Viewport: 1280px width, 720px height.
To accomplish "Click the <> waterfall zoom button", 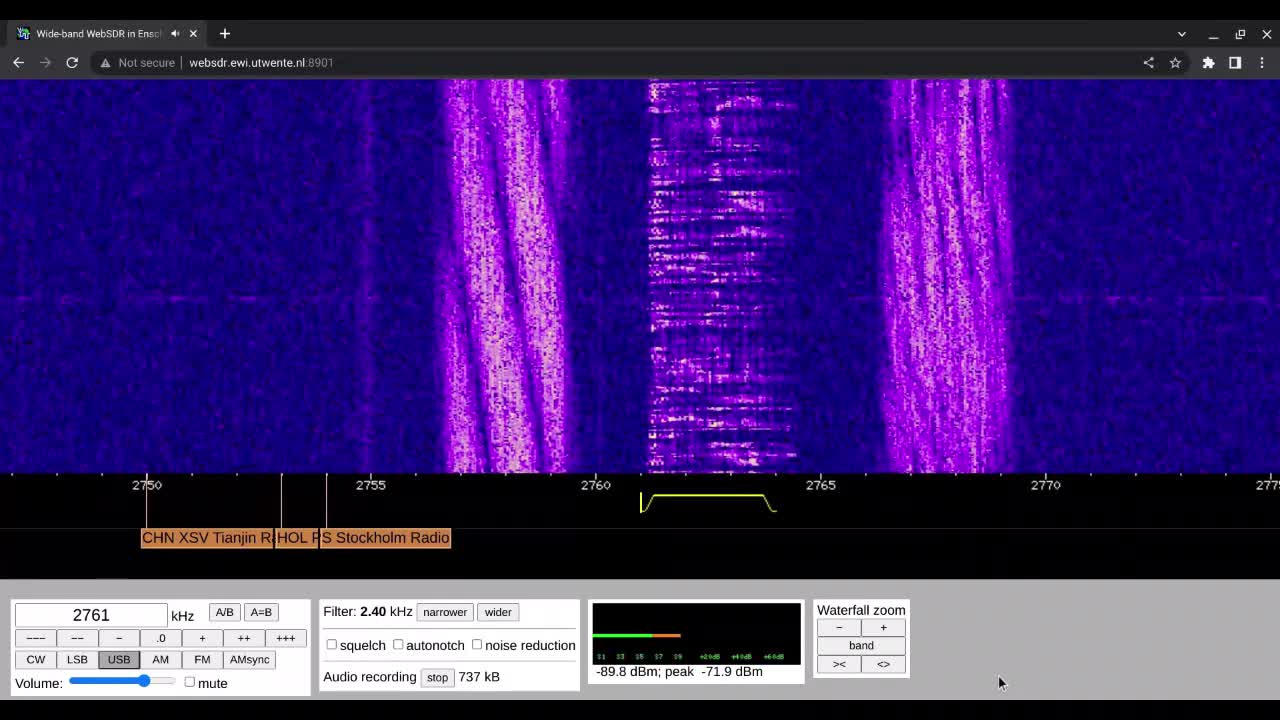I will coord(883,664).
